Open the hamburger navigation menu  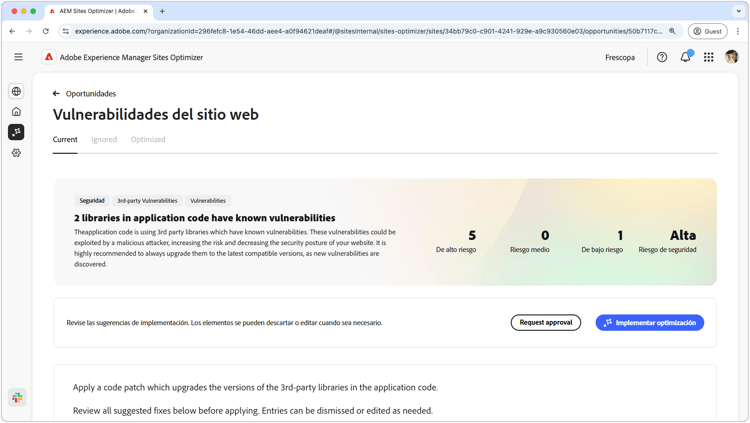[x=18, y=57]
